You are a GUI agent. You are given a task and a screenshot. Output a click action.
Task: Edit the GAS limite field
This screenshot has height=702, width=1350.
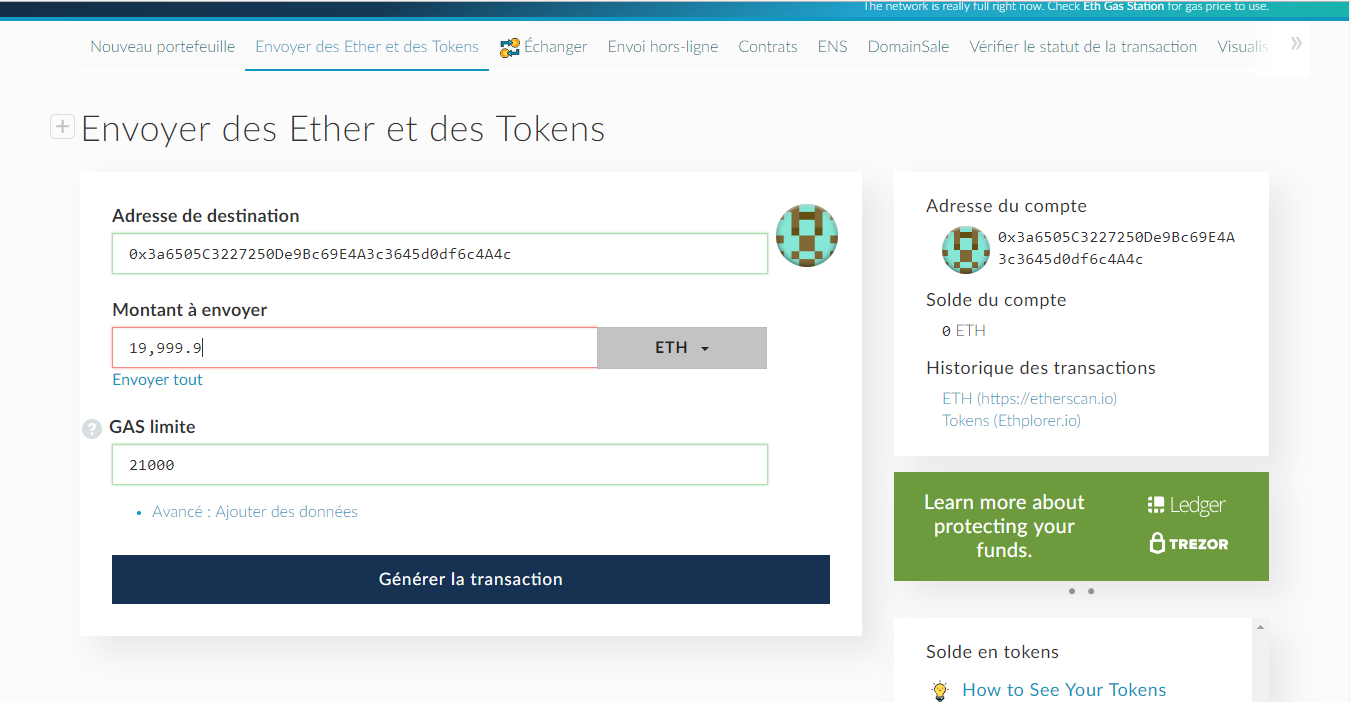click(x=440, y=464)
